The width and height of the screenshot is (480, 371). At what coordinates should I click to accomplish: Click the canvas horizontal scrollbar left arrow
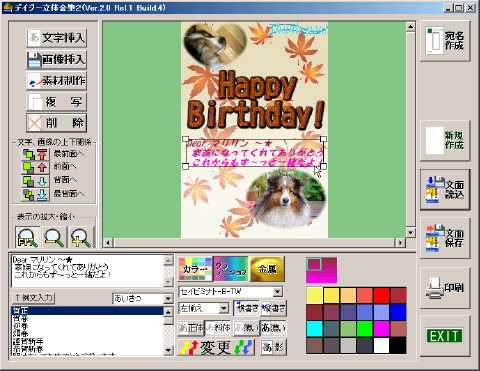pyautogui.click(x=108, y=243)
